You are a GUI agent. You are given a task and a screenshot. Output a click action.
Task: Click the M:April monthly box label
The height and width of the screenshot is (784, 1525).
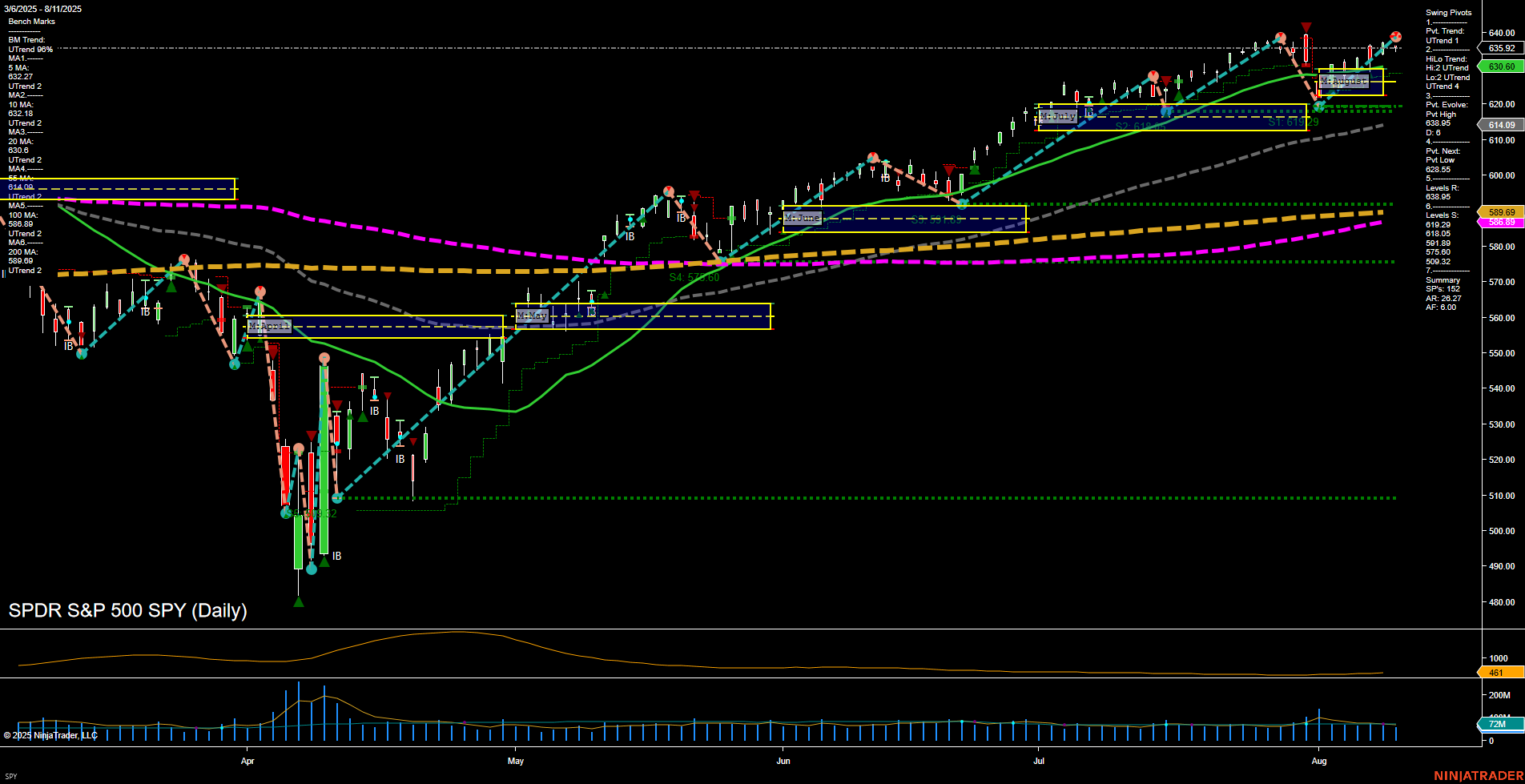(x=268, y=327)
